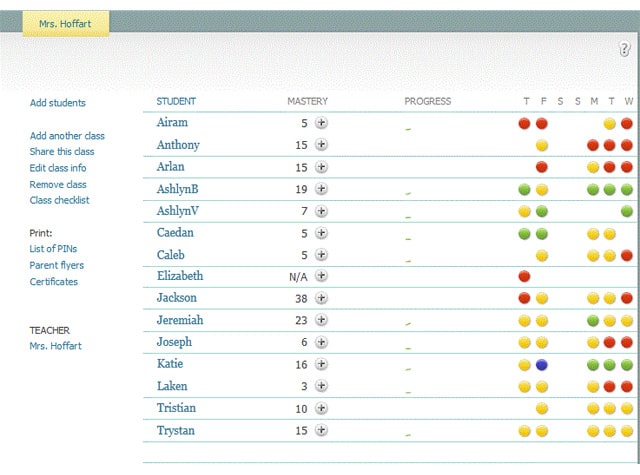
Task: Open Parent flyers print link
Action: pyautogui.click(x=56, y=265)
